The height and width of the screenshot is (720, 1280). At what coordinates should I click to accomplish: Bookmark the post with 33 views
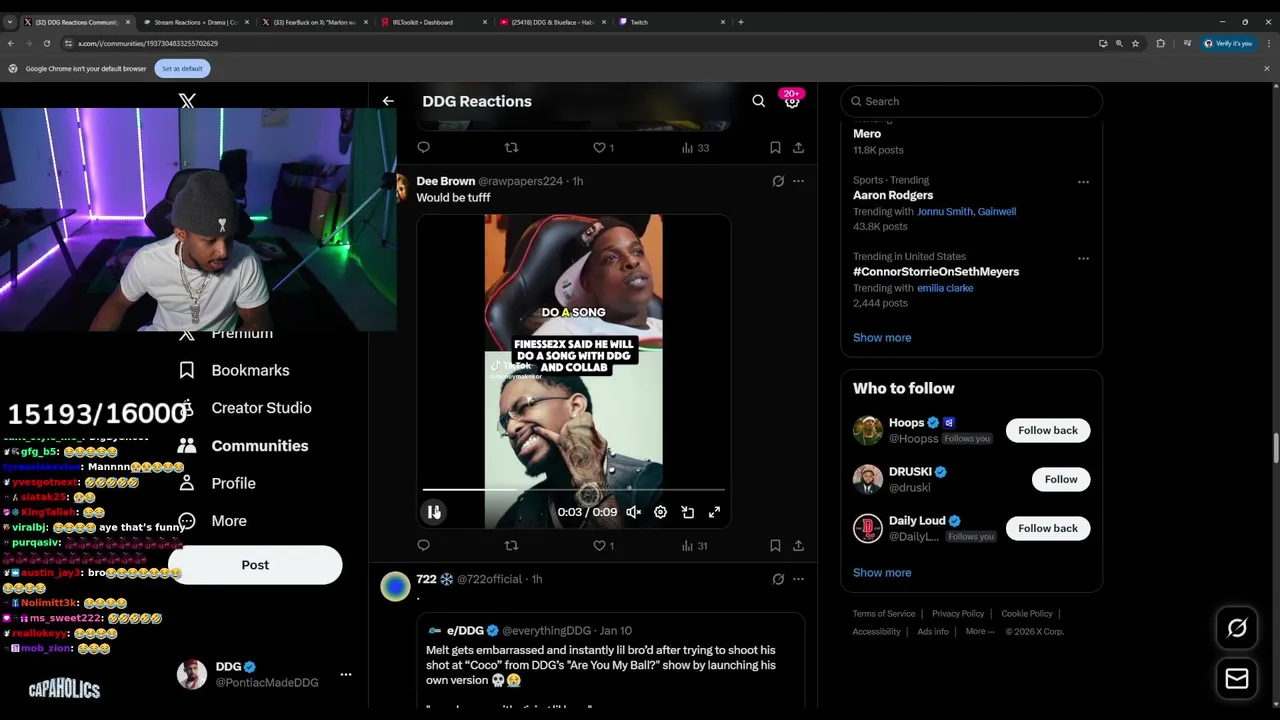775,147
